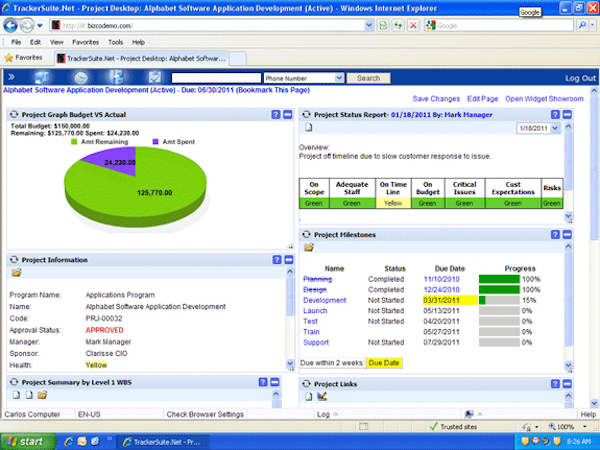Open folder icon in Project Information
Image resolution: width=600 pixels, height=450 pixels.
coord(16,272)
